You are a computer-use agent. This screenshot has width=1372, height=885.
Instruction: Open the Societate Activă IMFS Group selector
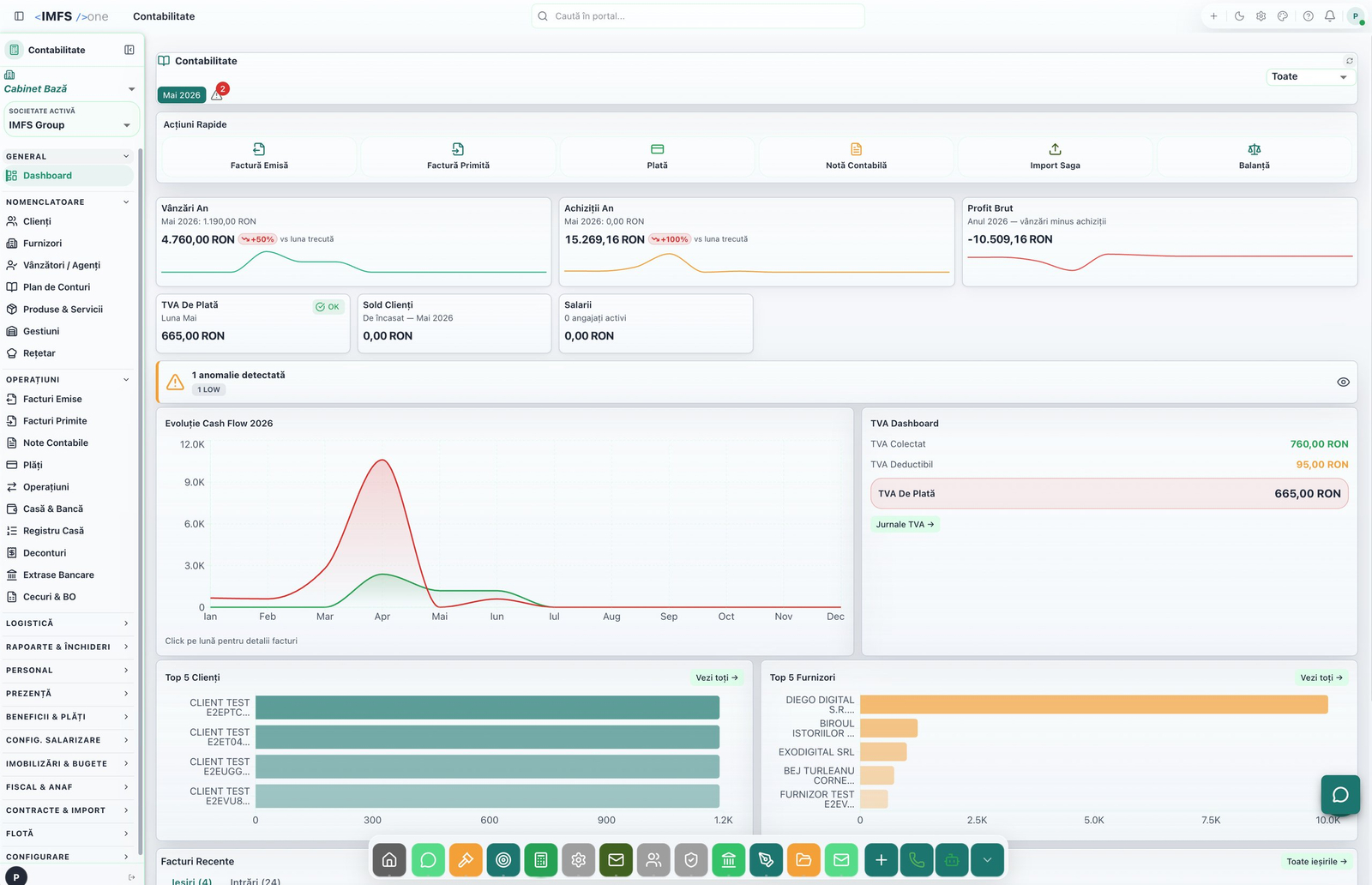[x=70, y=119]
